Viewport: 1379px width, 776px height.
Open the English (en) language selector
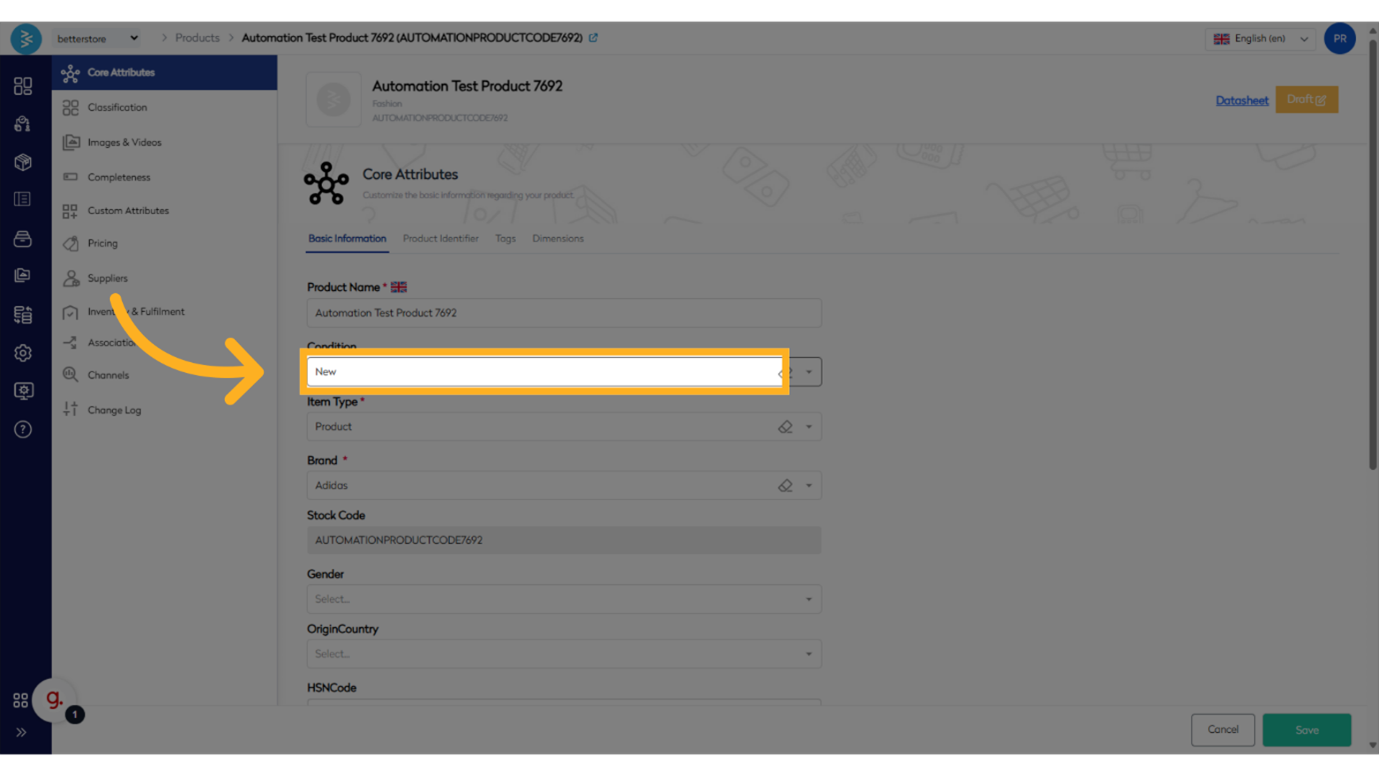tap(1260, 39)
